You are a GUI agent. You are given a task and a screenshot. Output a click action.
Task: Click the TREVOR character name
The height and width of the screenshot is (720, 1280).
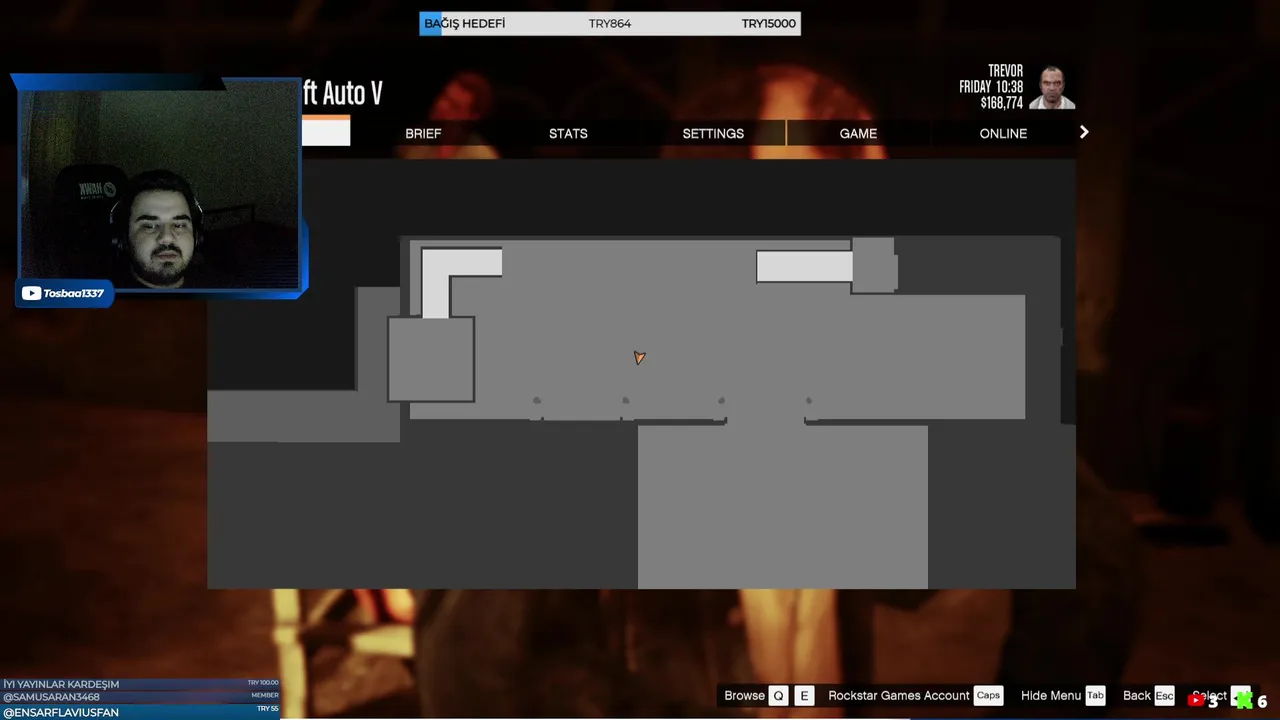pos(1005,71)
